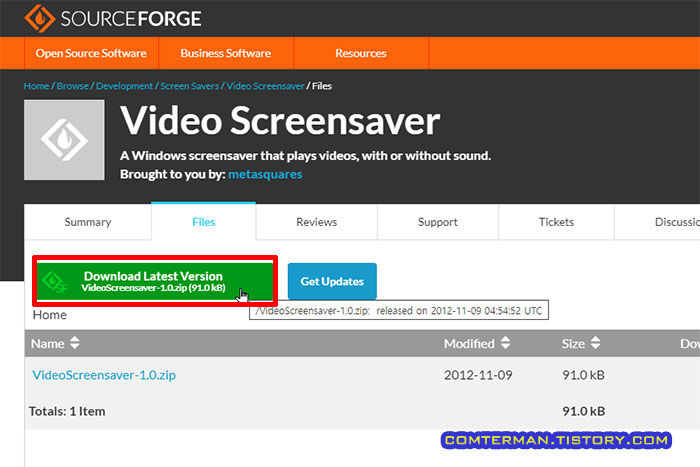The width and height of the screenshot is (700, 467).
Task: Sort by Size using sort arrows
Action: coord(595,343)
